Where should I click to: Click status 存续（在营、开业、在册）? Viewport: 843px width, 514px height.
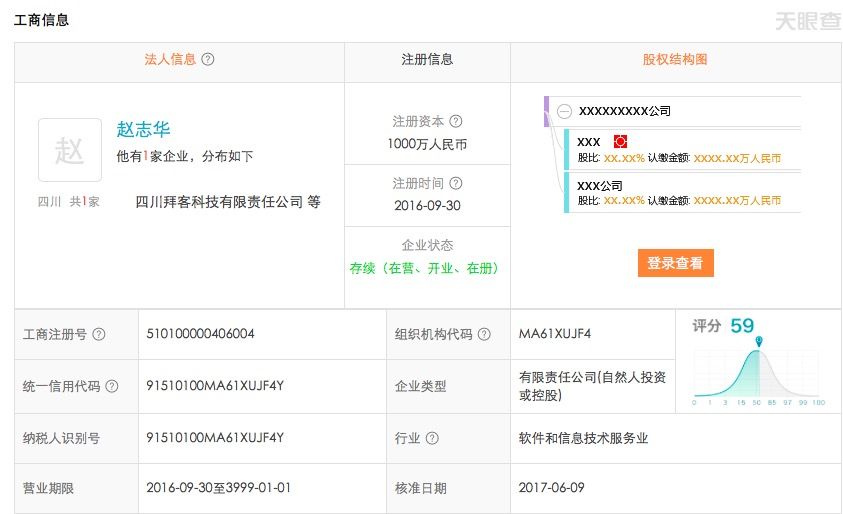point(425,268)
